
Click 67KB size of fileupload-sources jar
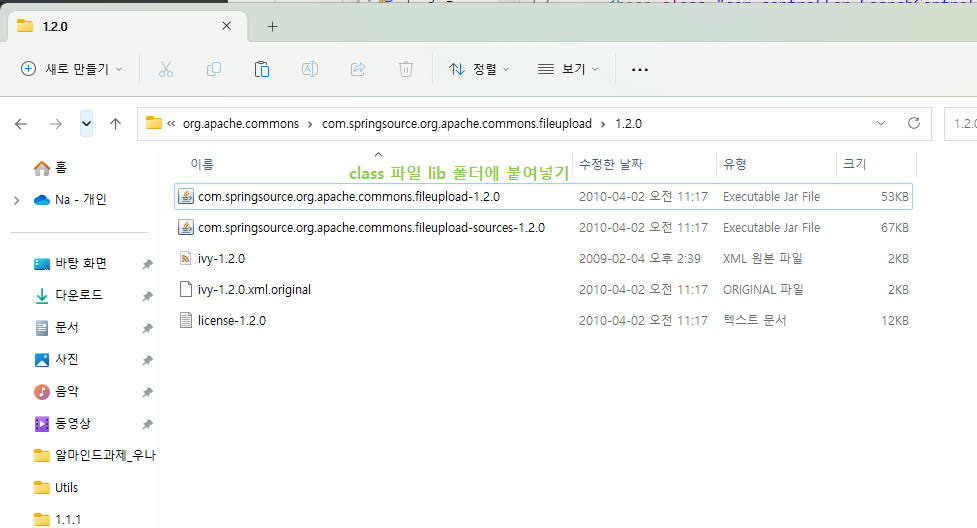[x=895, y=228]
